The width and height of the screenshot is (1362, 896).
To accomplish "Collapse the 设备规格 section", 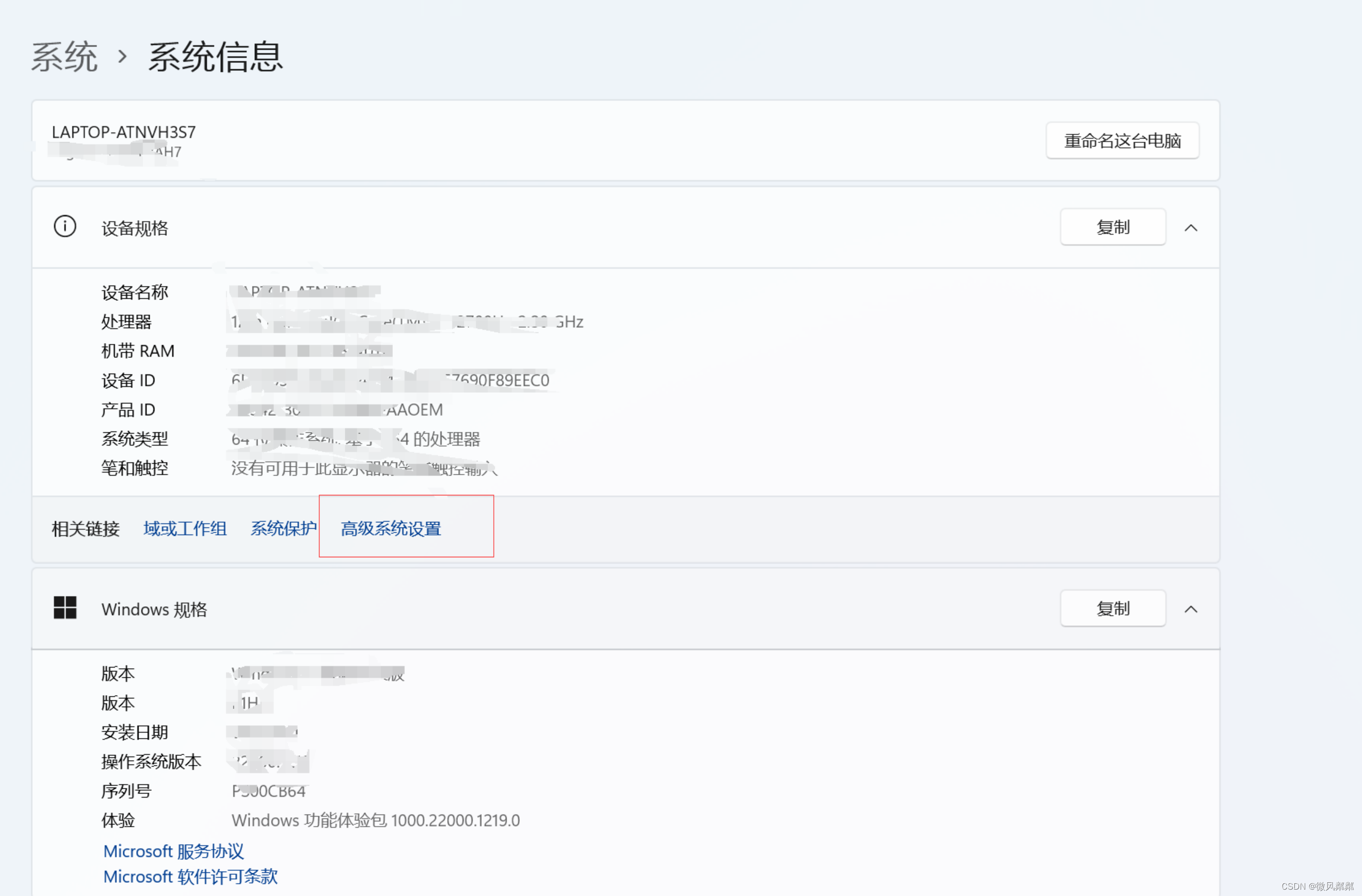I will click(x=1191, y=228).
